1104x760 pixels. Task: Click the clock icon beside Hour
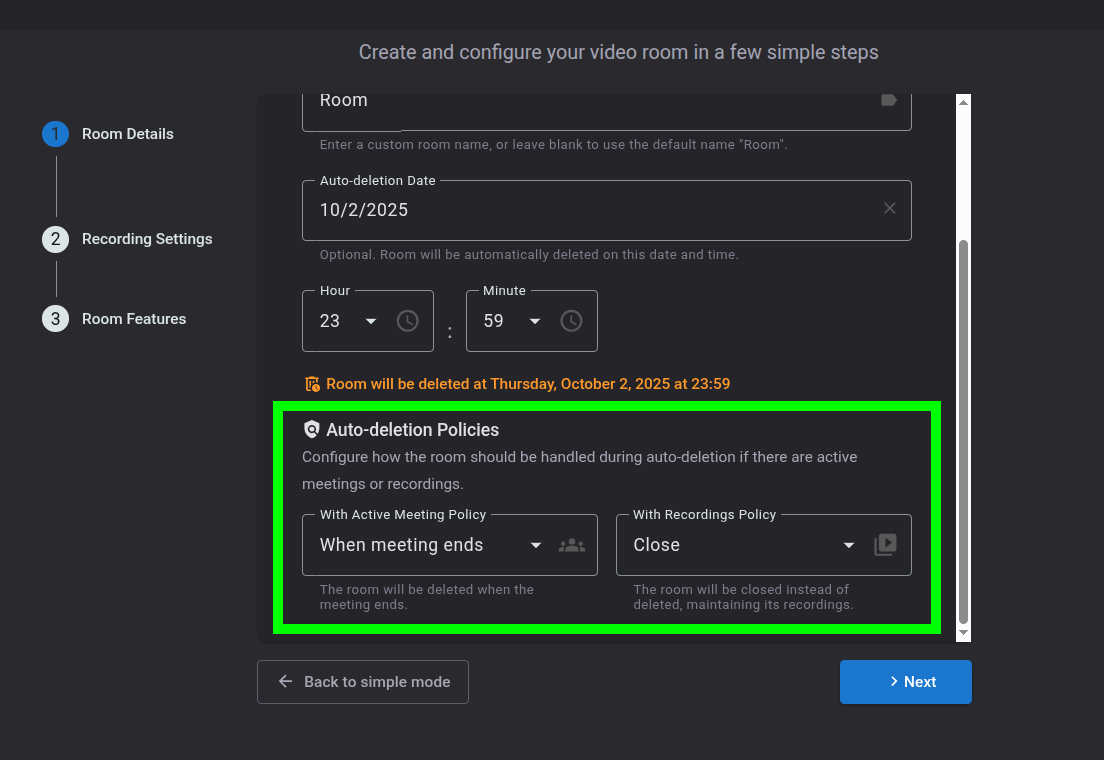pyautogui.click(x=407, y=321)
